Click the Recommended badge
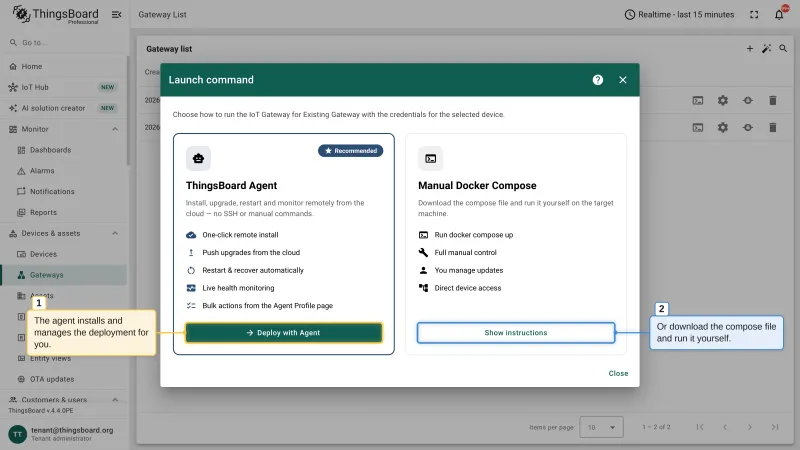This screenshot has height=450, width=800. tap(351, 151)
